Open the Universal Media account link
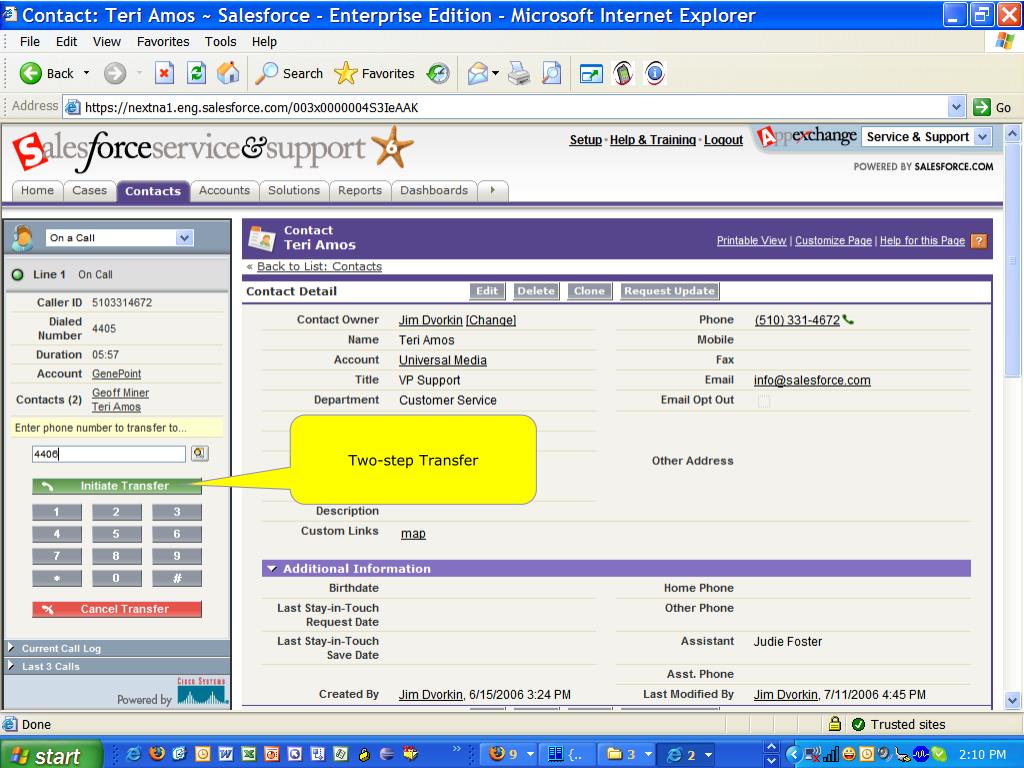 pos(443,360)
